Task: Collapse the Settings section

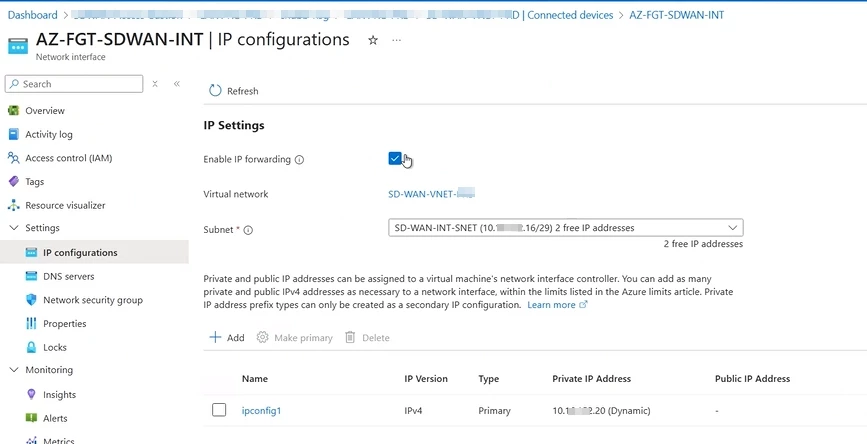Action: [14, 228]
